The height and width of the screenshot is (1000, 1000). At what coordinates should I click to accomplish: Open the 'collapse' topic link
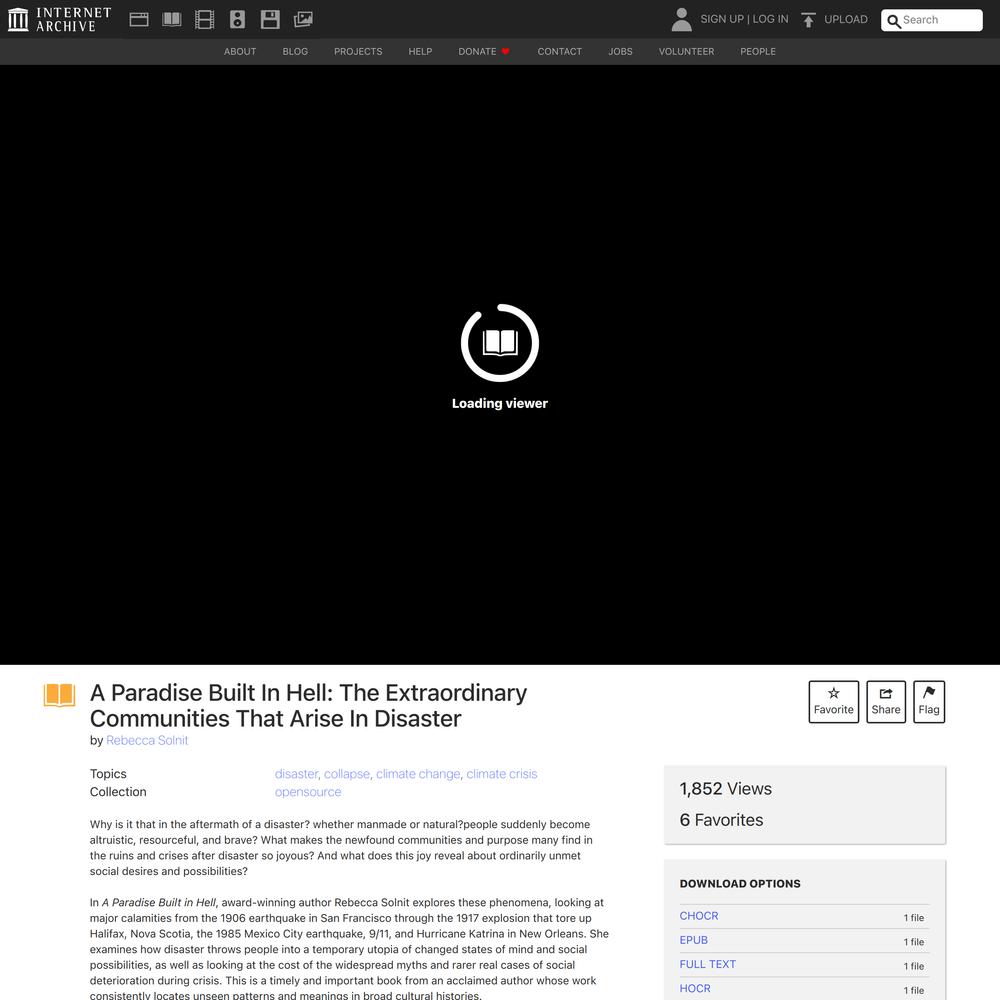coord(347,774)
